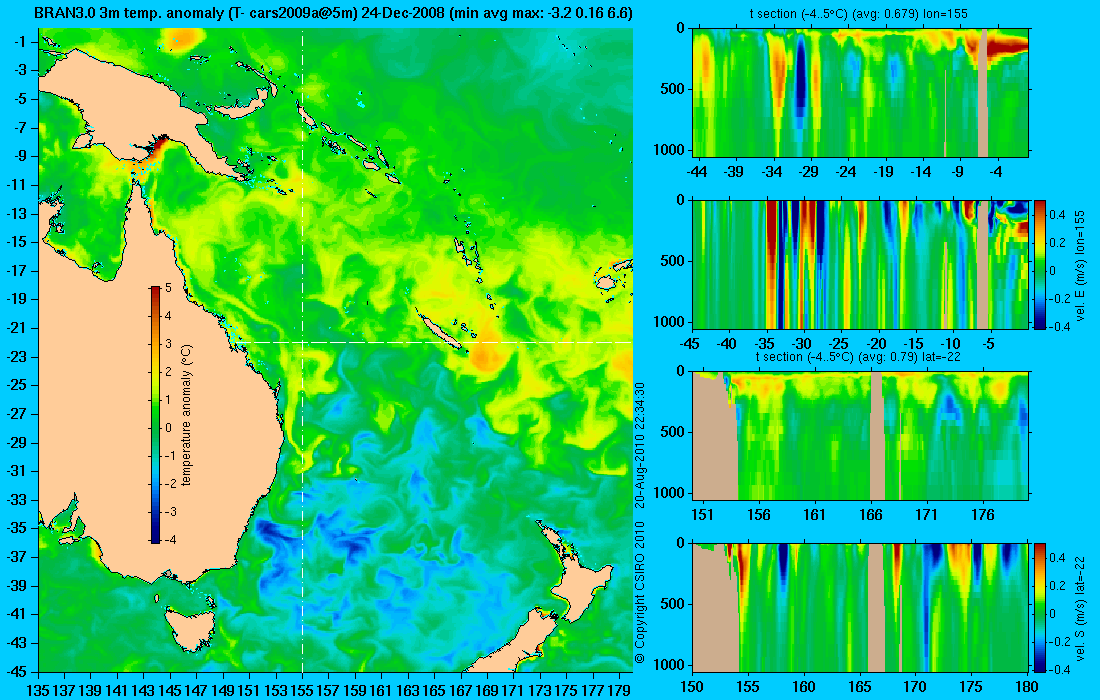Click the '-23' latitude label on main map
1100x700 pixels.
[16, 356]
